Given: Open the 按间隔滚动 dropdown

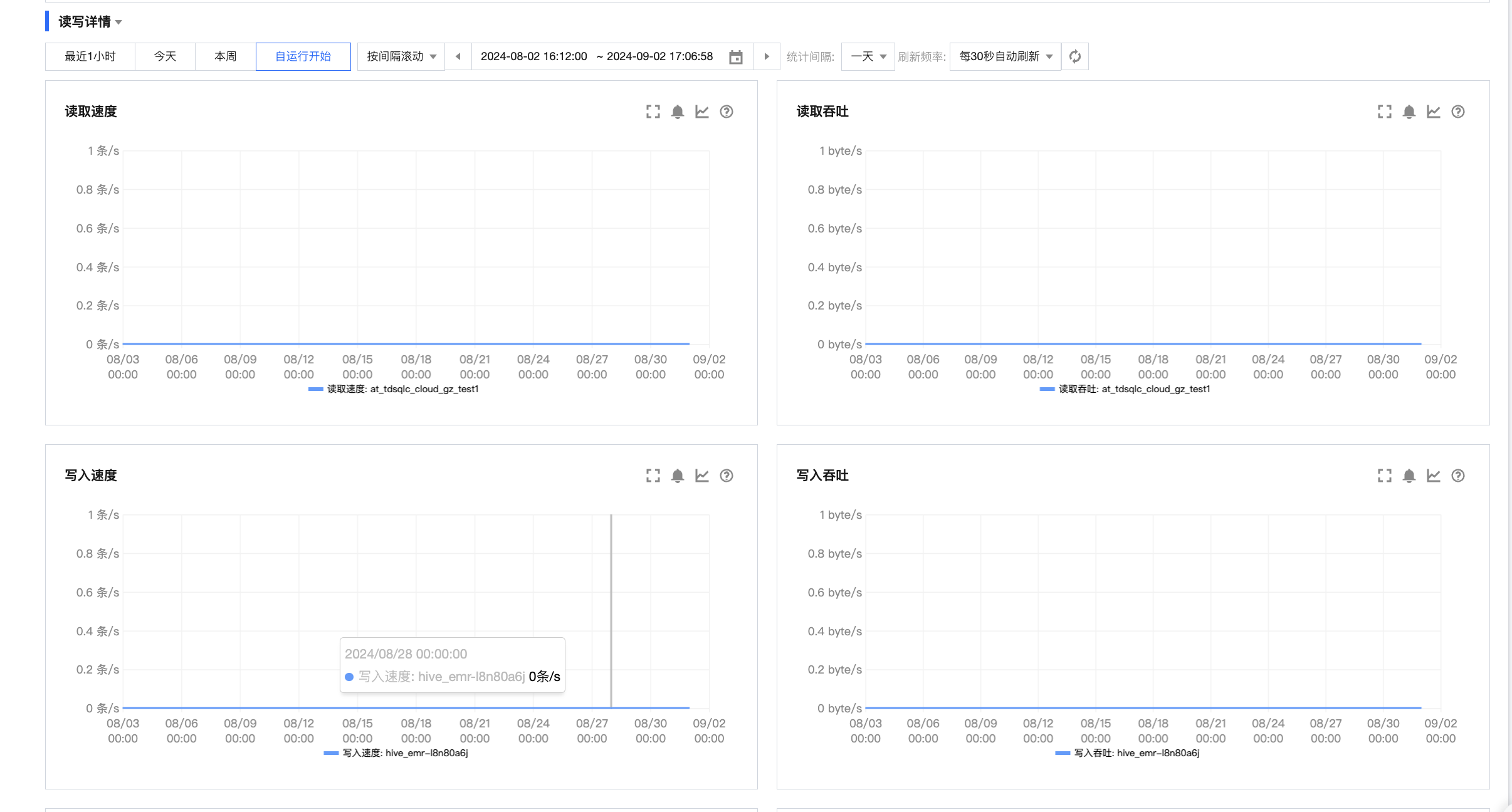Looking at the screenshot, I should coord(401,56).
